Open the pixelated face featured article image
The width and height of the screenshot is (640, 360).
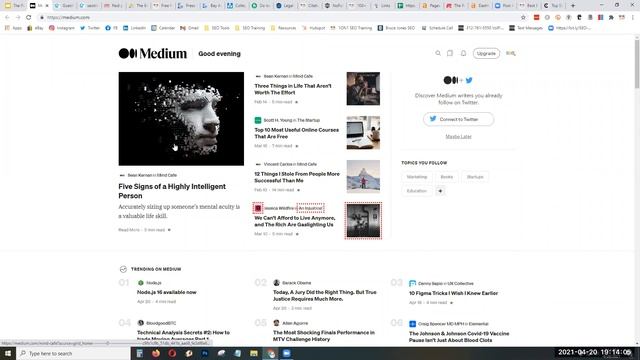click(181, 119)
